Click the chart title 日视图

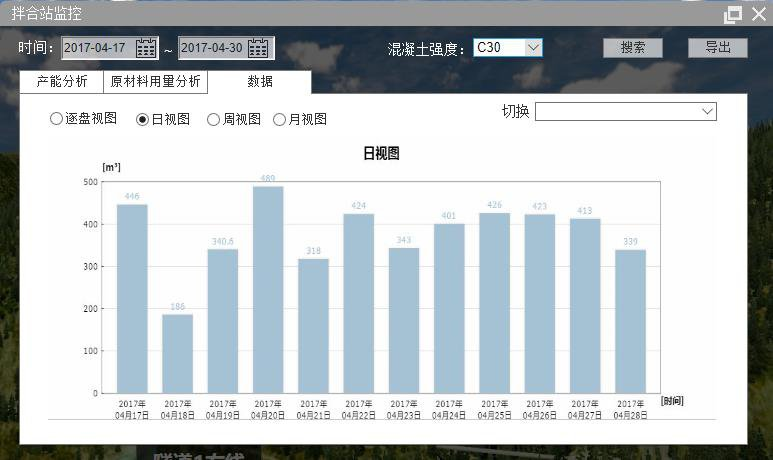tap(381, 153)
